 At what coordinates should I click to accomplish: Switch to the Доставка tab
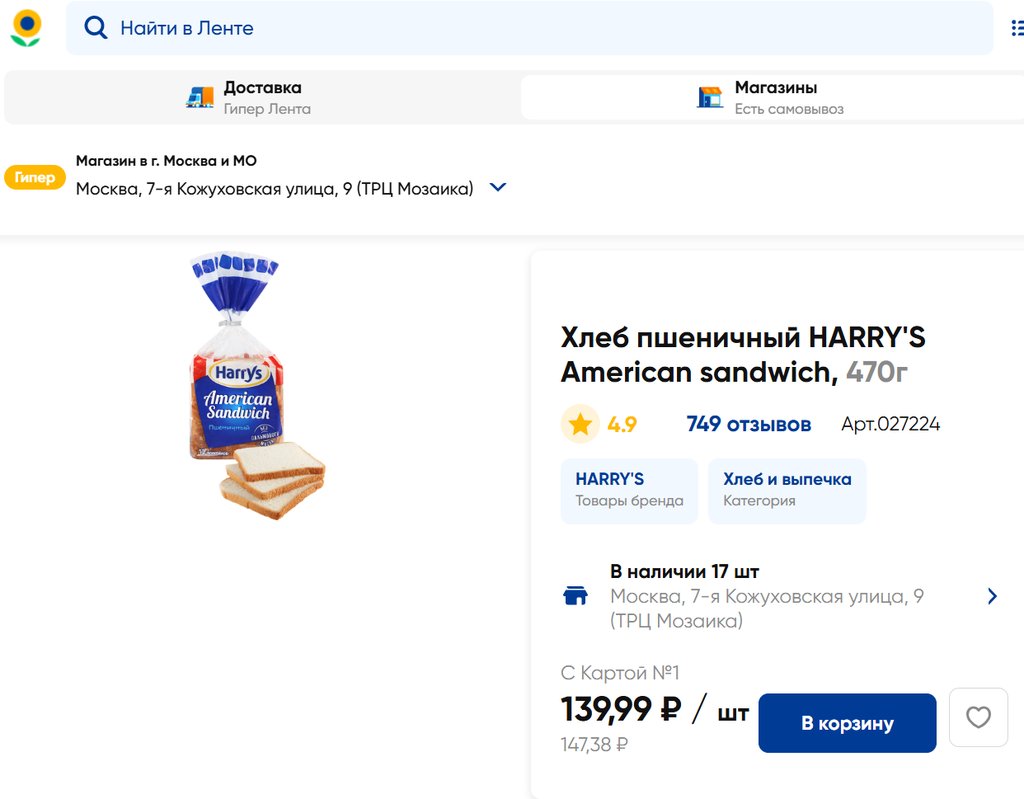(x=262, y=97)
